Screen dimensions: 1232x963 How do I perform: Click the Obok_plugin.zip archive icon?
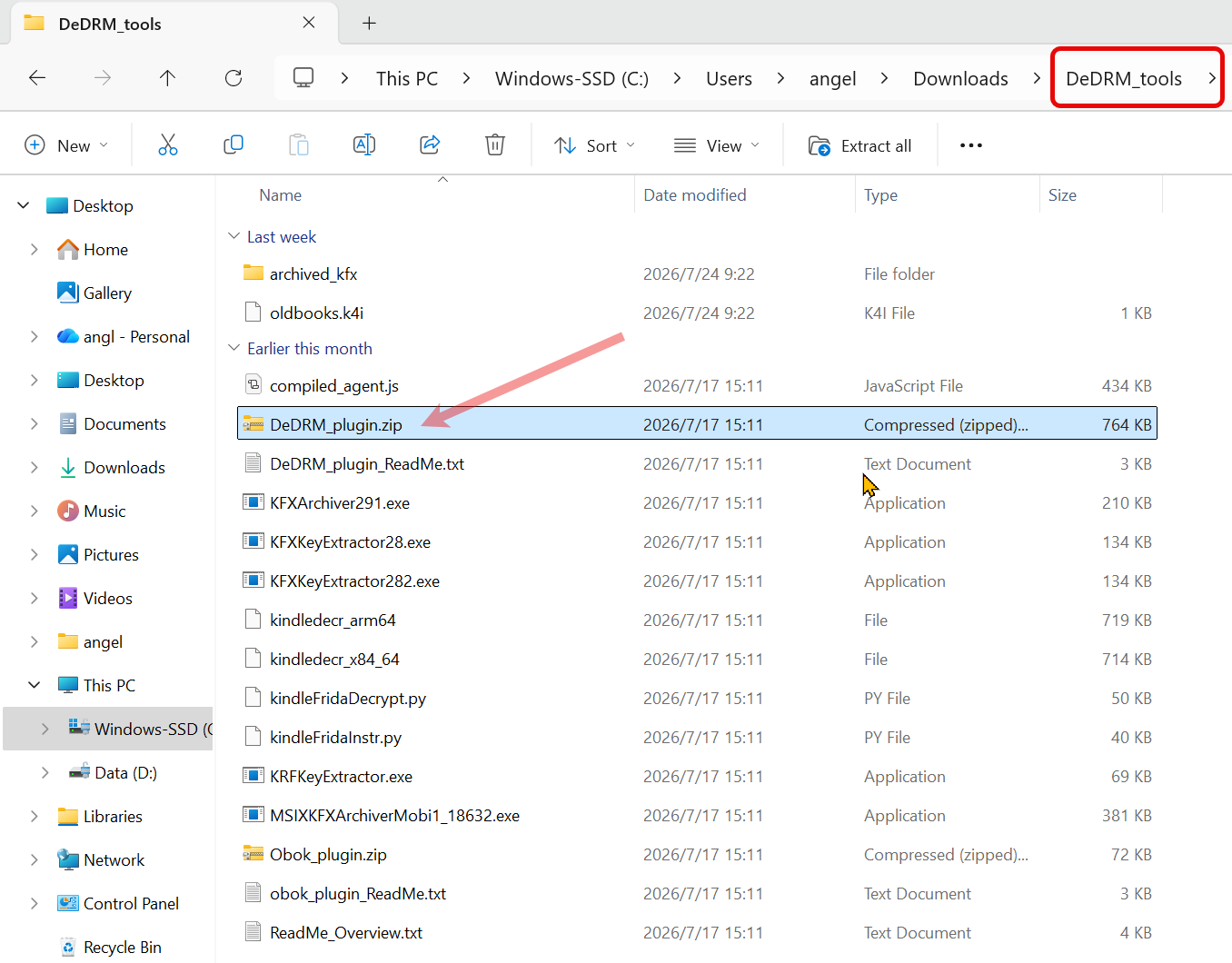(253, 854)
